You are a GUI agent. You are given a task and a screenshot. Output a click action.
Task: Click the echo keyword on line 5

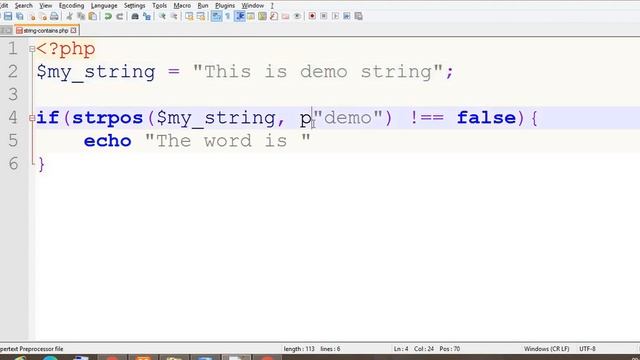(x=108, y=141)
